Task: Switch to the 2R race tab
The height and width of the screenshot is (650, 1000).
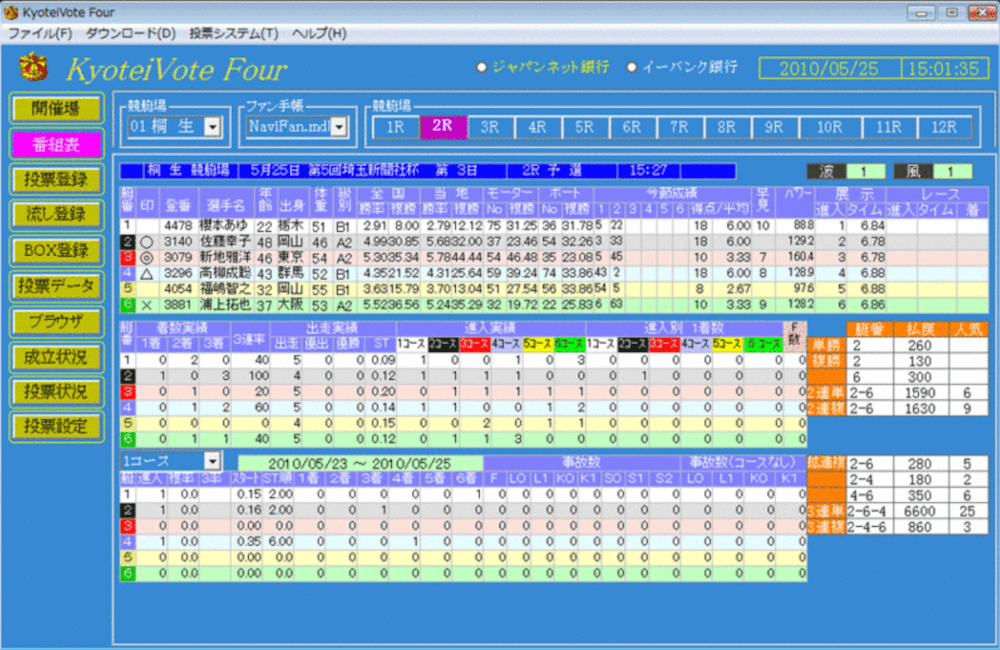Action: [x=443, y=126]
